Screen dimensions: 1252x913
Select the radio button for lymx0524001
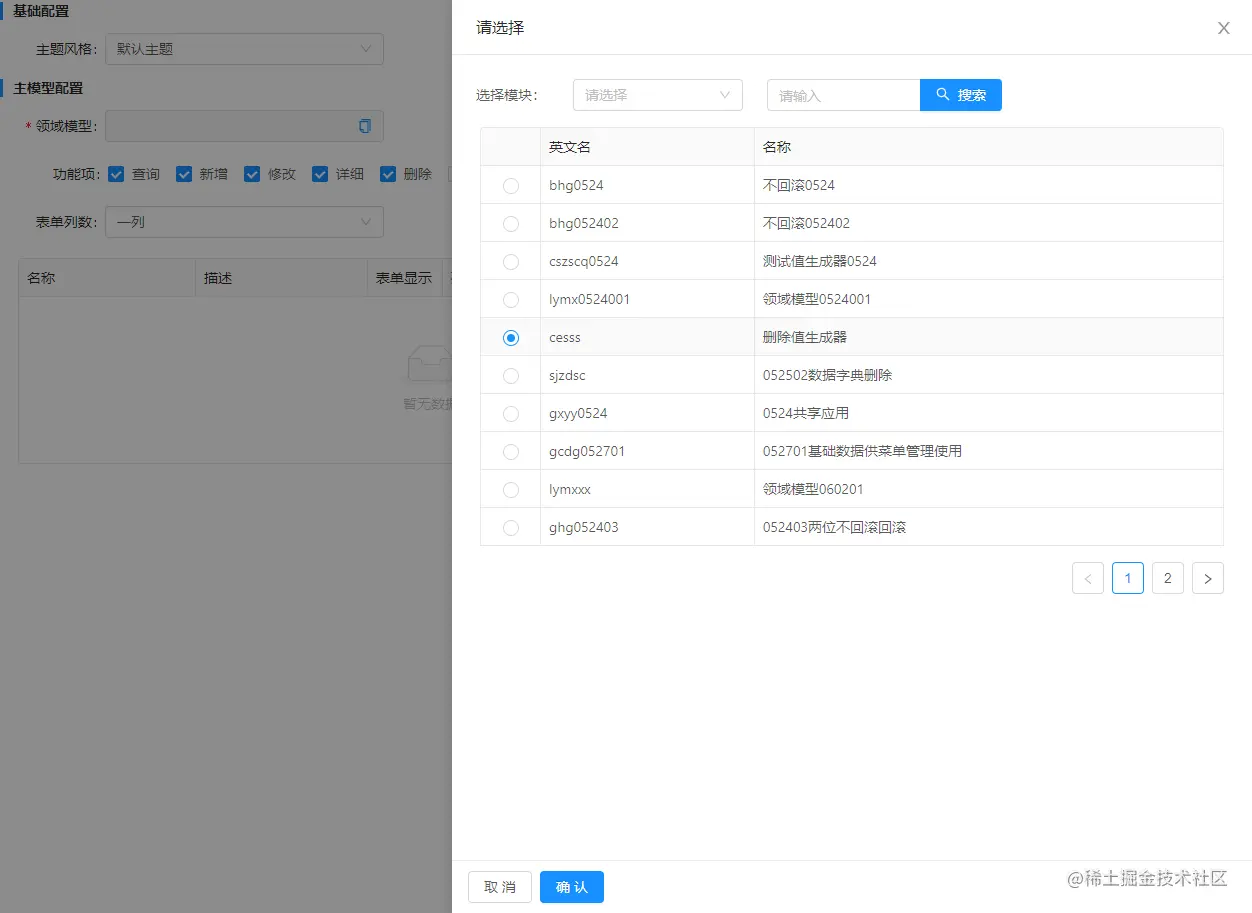coord(511,299)
